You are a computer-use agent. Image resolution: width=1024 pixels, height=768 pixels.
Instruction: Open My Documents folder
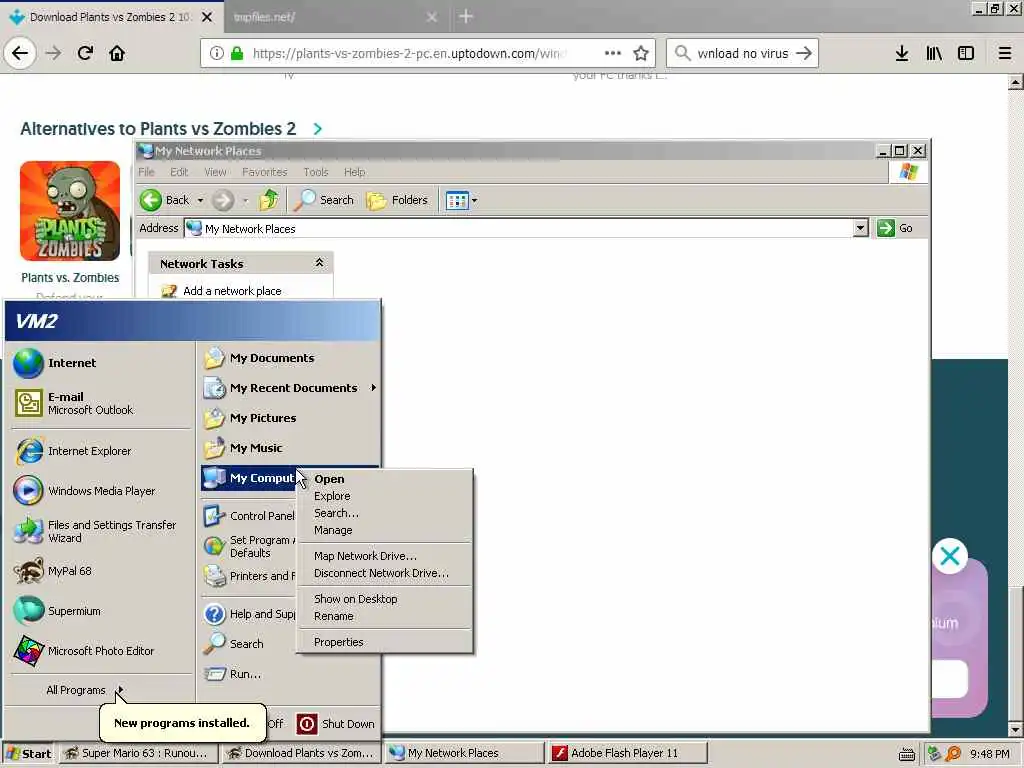(289, 358)
